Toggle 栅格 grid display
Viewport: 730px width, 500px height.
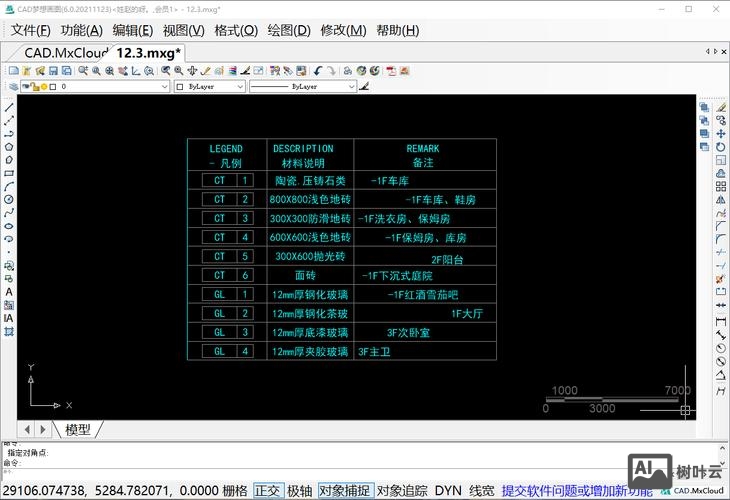(x=234, y=491)
